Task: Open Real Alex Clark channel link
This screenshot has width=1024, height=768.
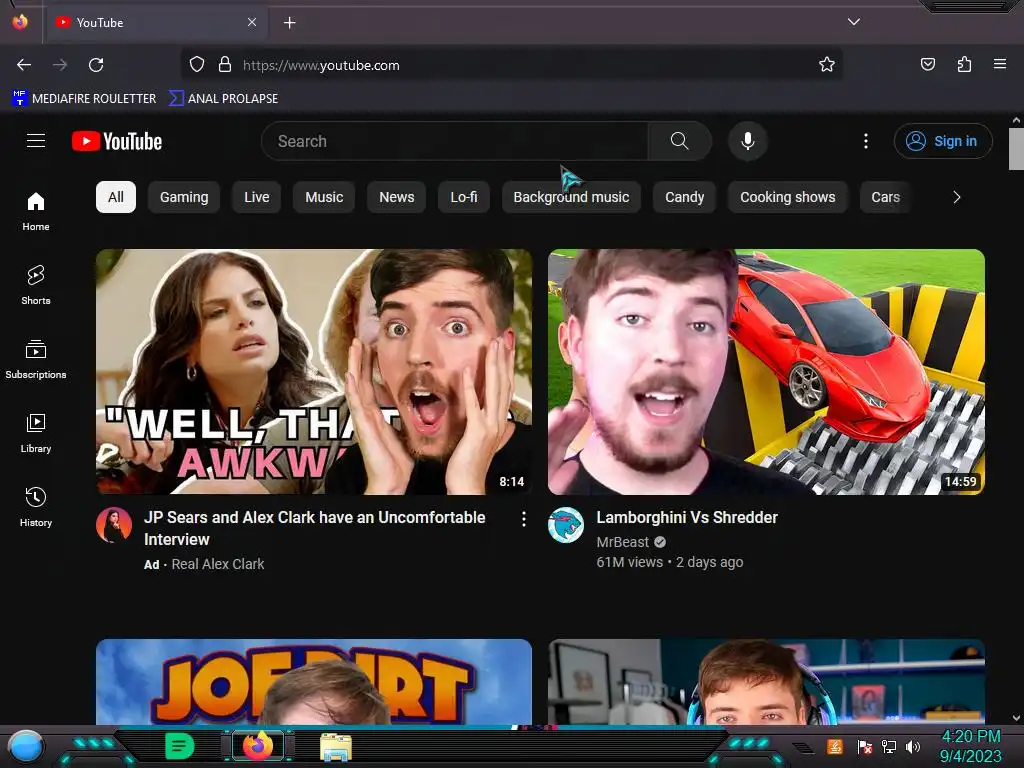Action: pos(217,564)
